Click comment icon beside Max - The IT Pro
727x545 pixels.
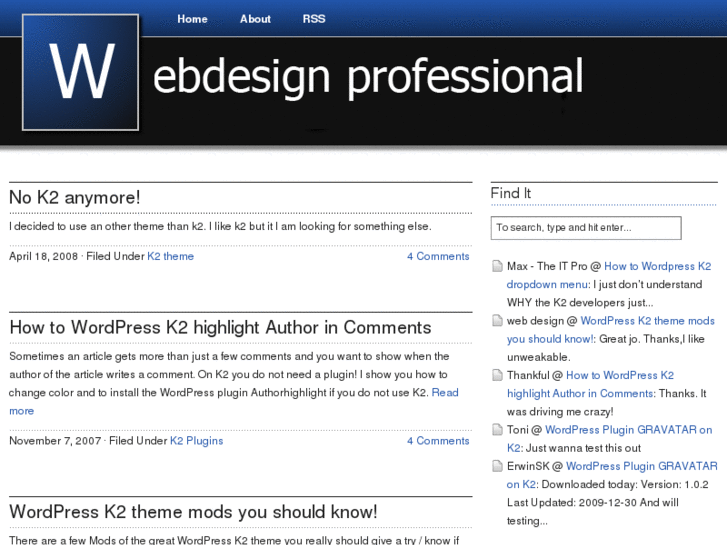[x=497, y=266]
